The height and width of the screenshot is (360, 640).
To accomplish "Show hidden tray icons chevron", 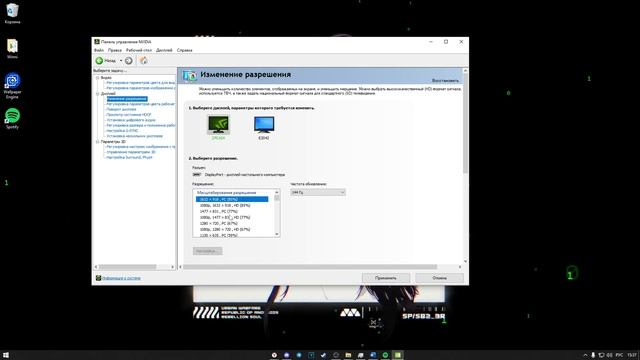I will [585, 355].
